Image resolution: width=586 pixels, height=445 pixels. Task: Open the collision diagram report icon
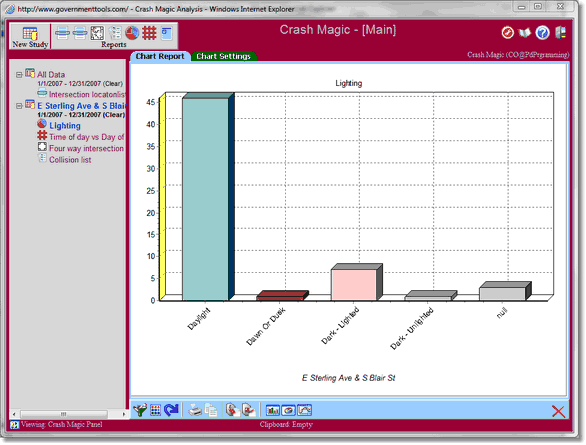pyautogui.click(x=97, y=33)
